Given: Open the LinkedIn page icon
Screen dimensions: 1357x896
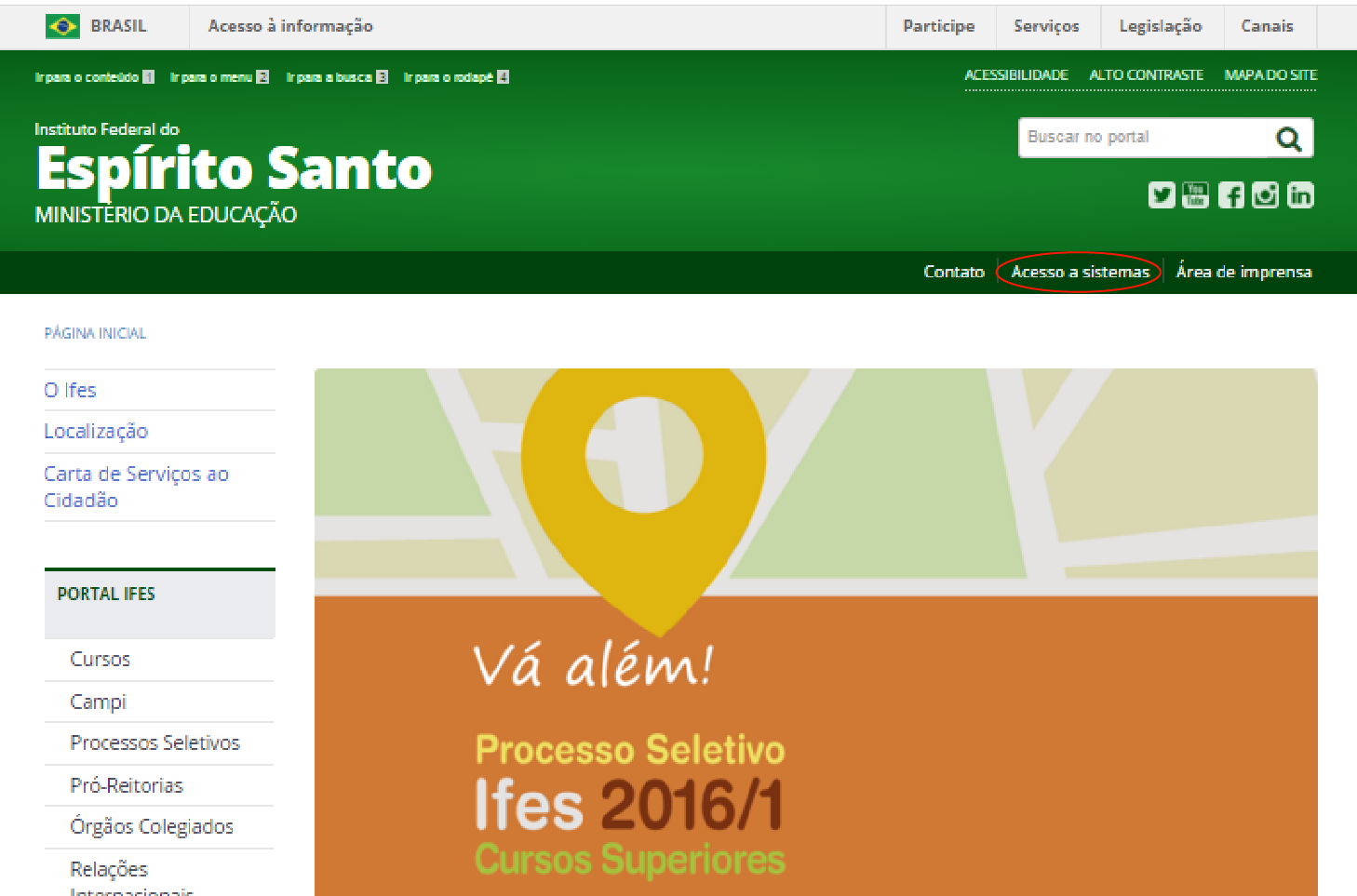Looking at the screenshot, I should pyautogui.click(x=1300, y=195).
